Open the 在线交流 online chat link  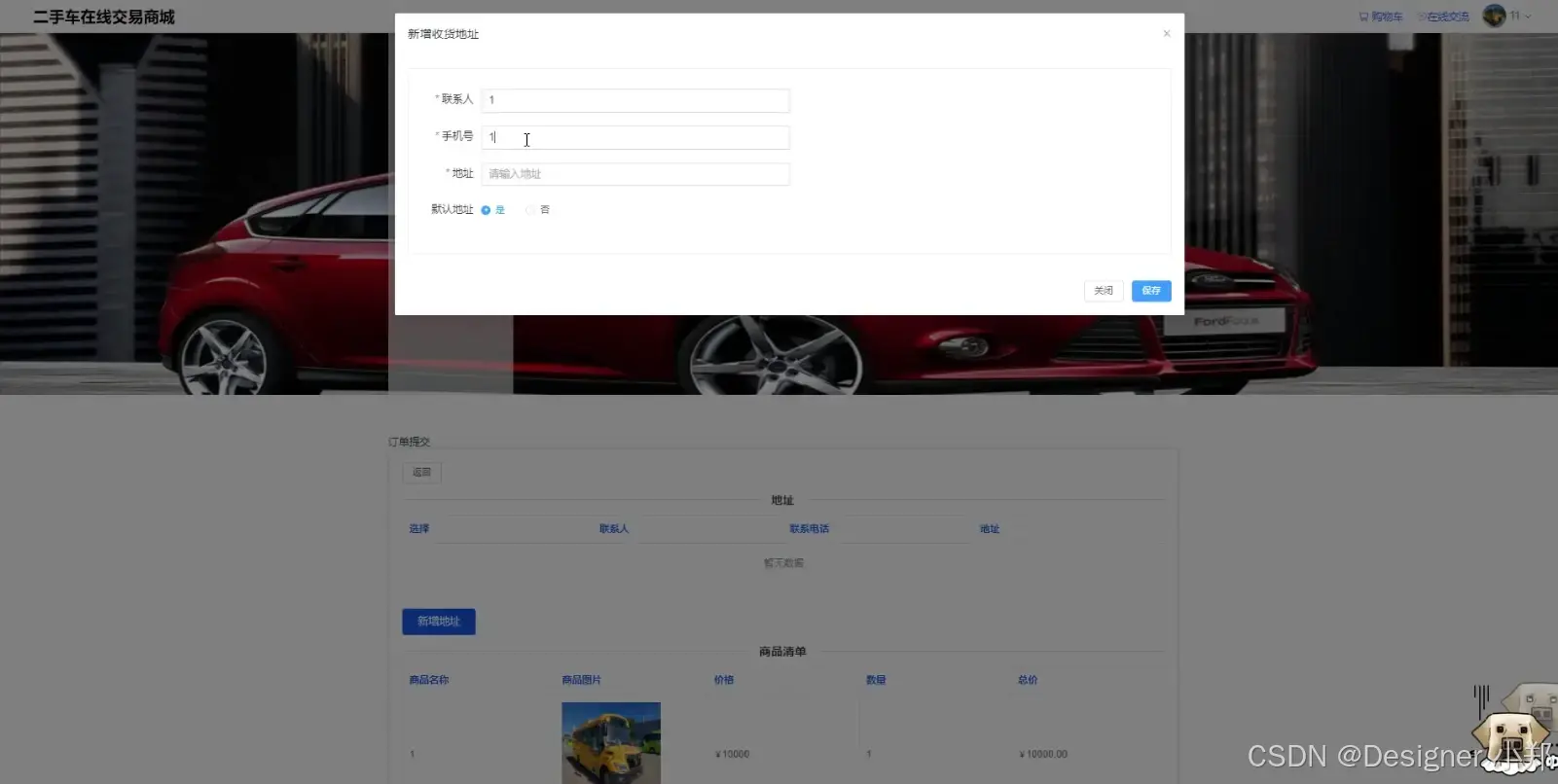1443,17
